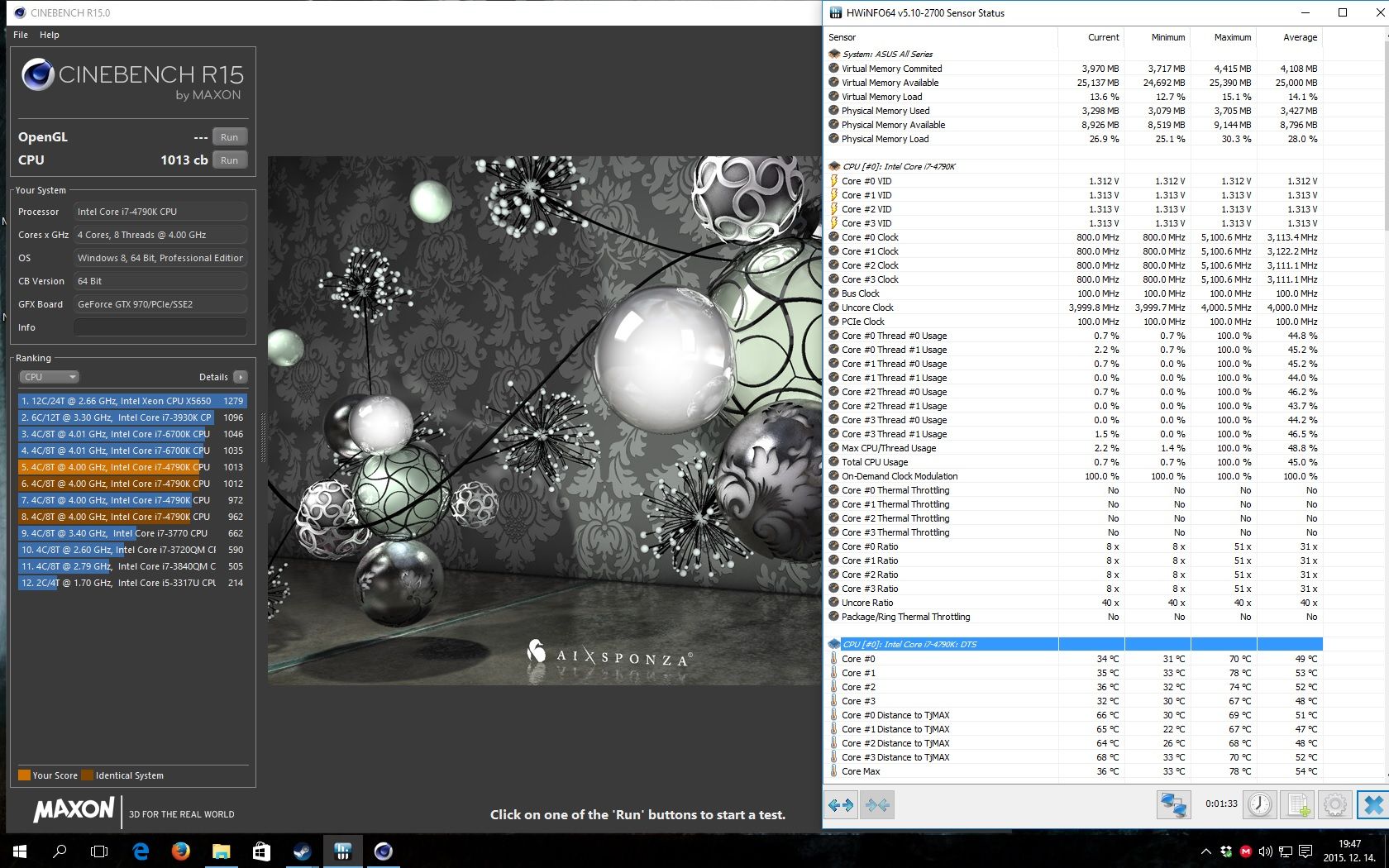Click the Maximum column header
The image size is (1389, 868).
click(x=1224, y=37)
